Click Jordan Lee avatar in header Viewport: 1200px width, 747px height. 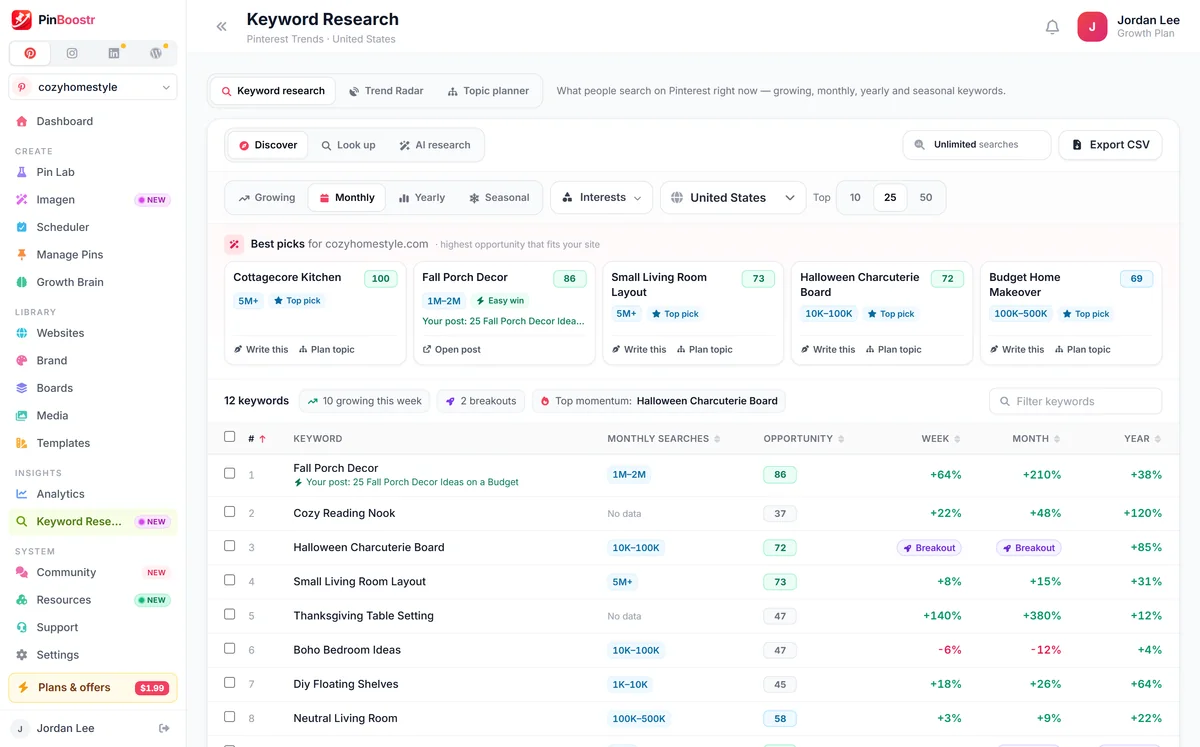click(1092, 27)
